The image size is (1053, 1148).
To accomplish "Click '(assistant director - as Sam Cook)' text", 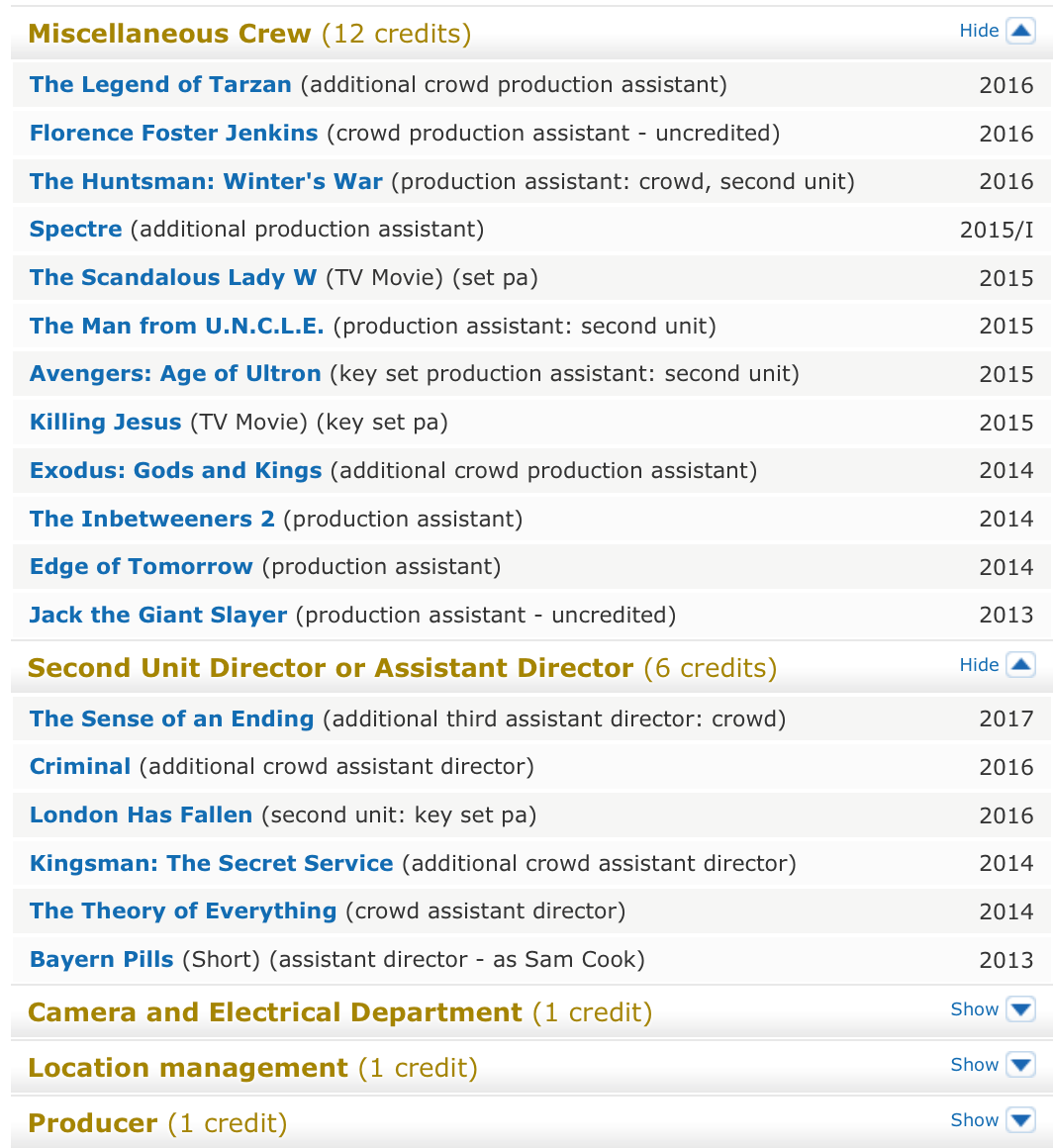I will [457, 960].
